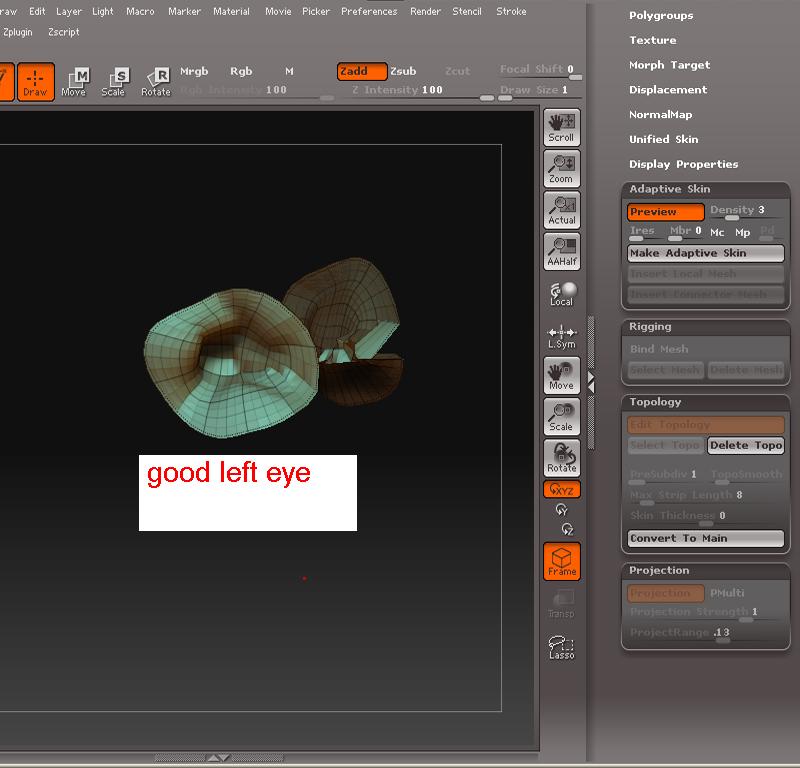The height and width of the screenshot is (768, 800).
Task: Click the Frame icon
Action: [x=561, y=561]
